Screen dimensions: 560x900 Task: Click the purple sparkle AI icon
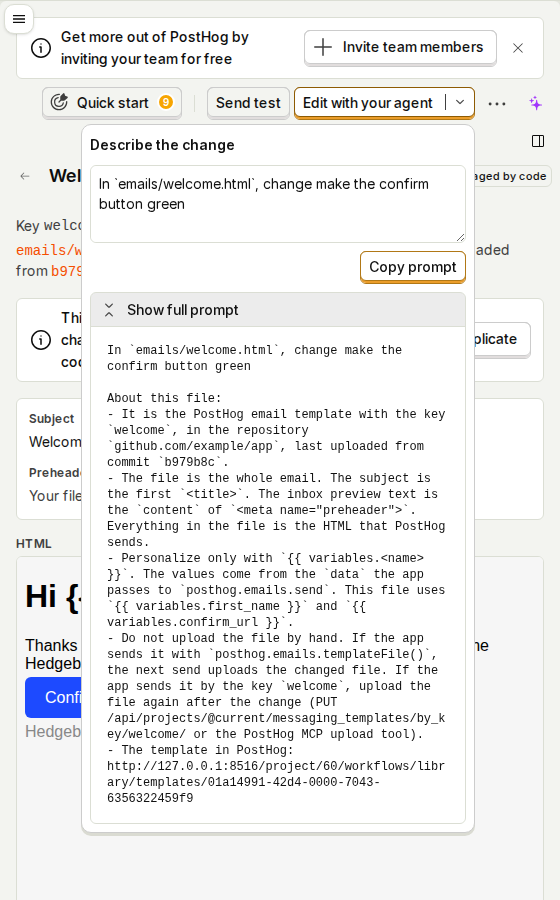pos(535,103)
